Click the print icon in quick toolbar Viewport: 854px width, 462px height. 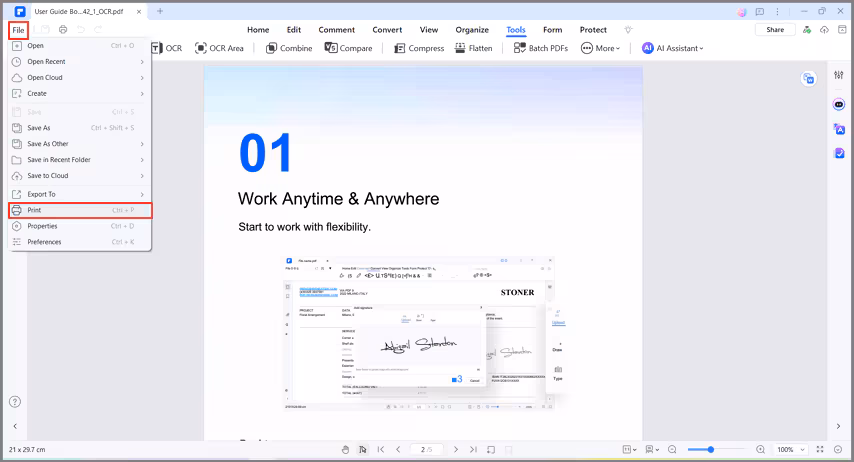pyautogui.click(x=63, y=29)
